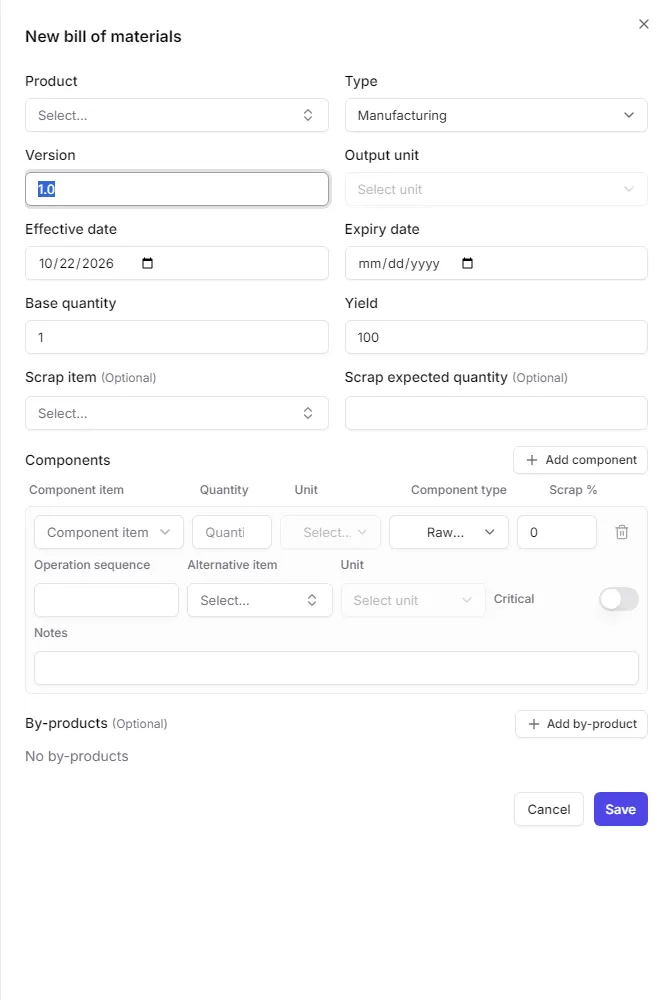Click the Scrap expected quantity input
This screenshot has height=1000, width=672.
coord(496,413)
